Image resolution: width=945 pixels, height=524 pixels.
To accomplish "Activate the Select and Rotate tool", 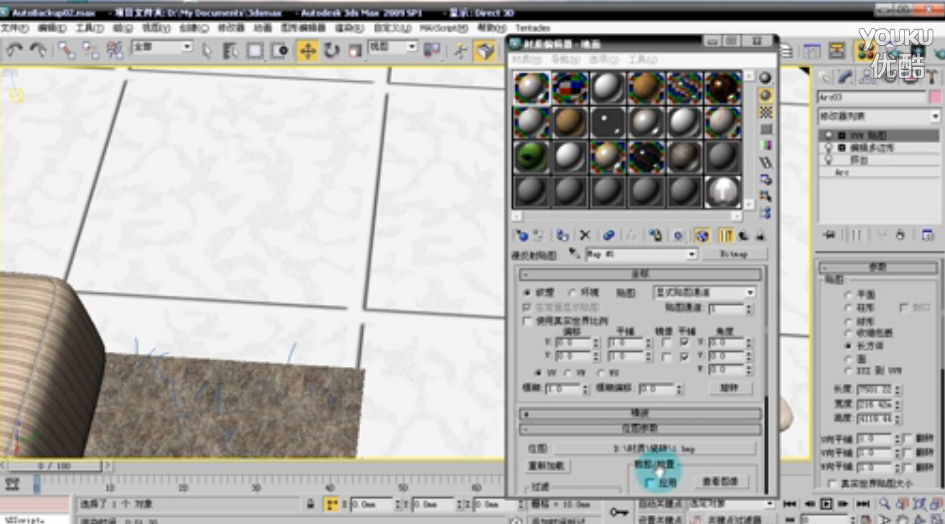I will (x=331, y=51).
